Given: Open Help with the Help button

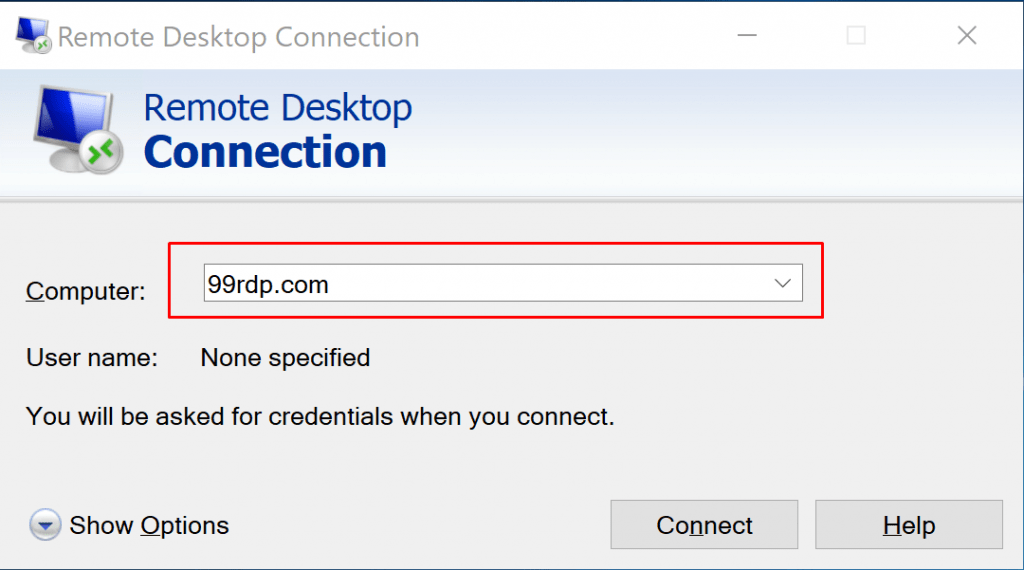Looking at the screenshot, I should (908, 525).
